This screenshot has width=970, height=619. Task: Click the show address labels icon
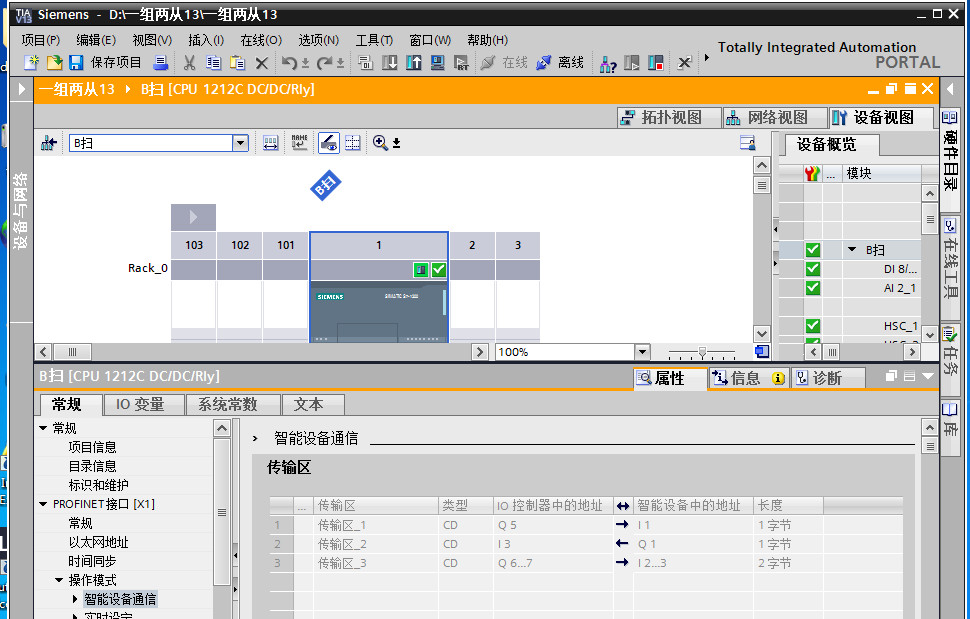tap(270, 143)
